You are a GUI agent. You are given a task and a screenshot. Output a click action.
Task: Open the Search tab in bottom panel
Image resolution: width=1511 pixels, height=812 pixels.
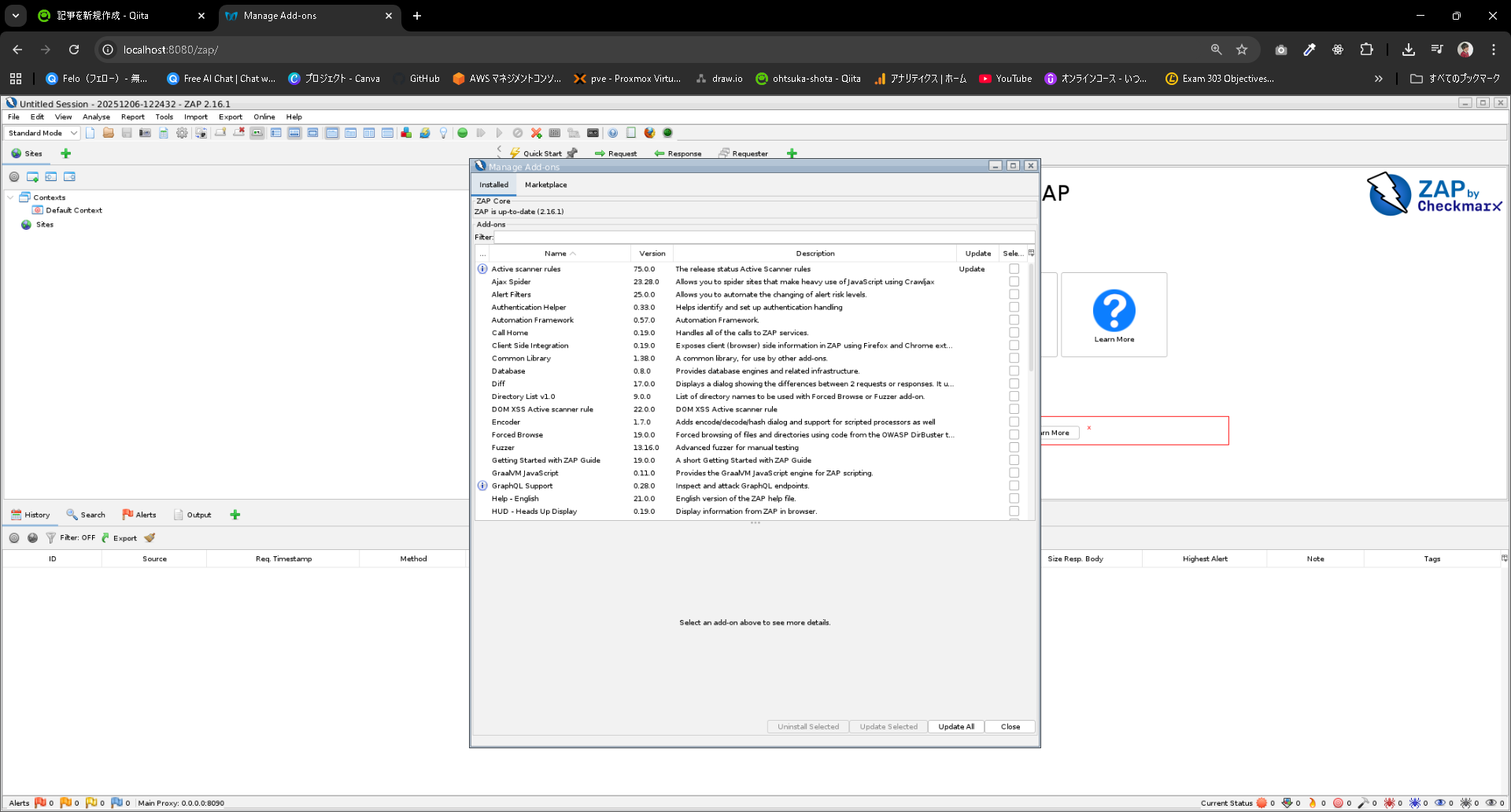[x=86, y=515]
